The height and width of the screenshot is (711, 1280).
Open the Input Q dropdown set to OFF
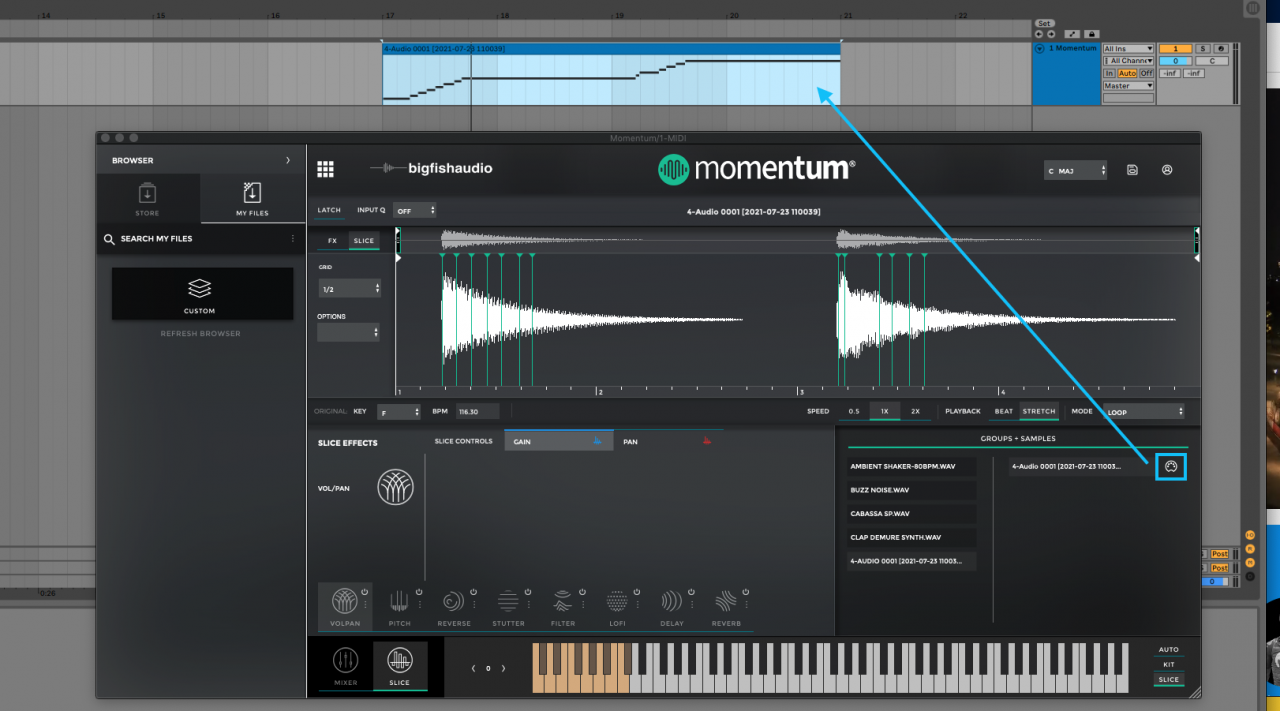tap(414, 210)
